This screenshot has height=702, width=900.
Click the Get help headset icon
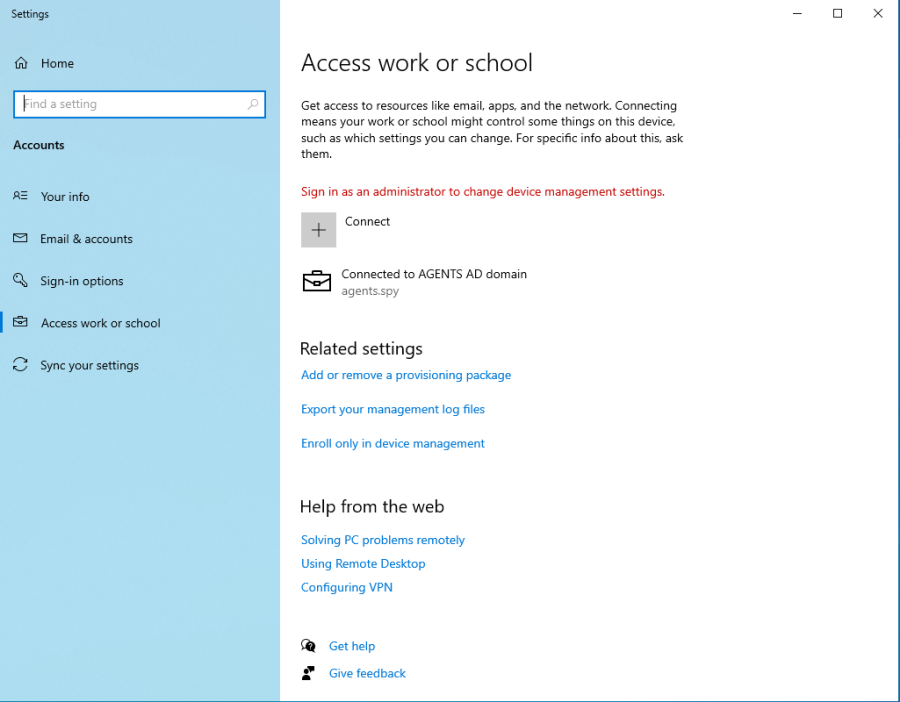[309, 645]
